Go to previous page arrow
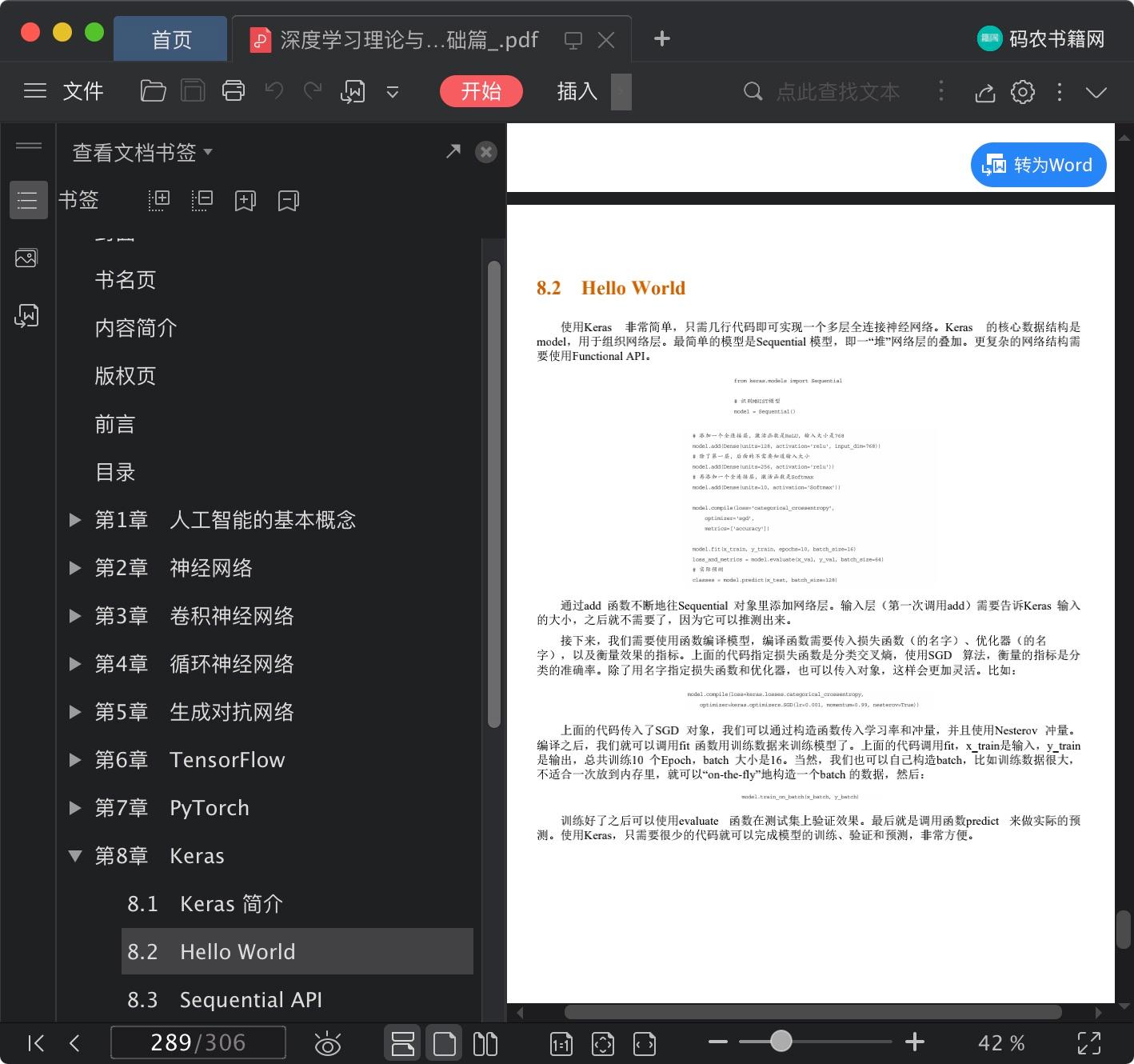The image size is (1134, 1064). coord(75,1042)
